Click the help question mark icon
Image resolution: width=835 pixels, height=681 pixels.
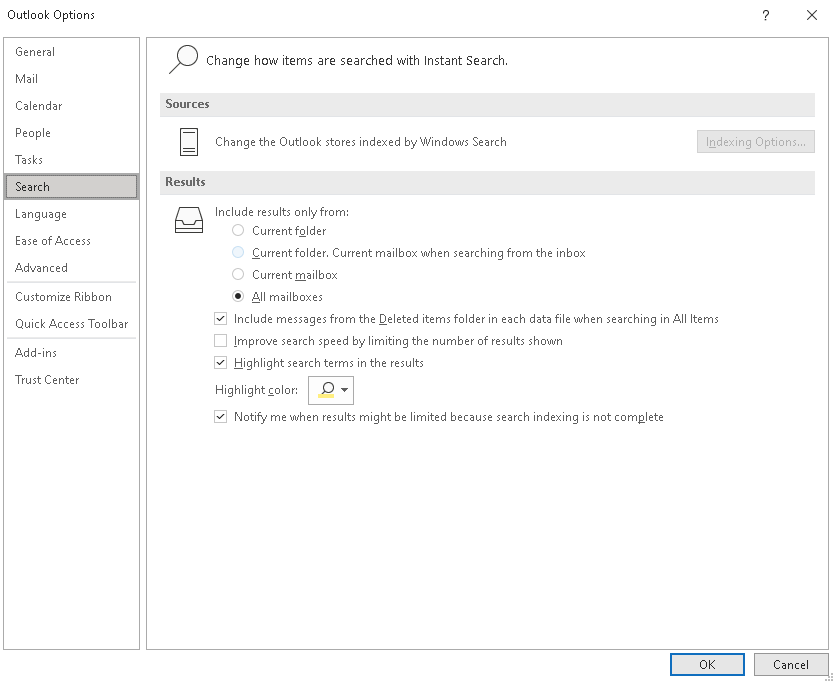point(765,15)
